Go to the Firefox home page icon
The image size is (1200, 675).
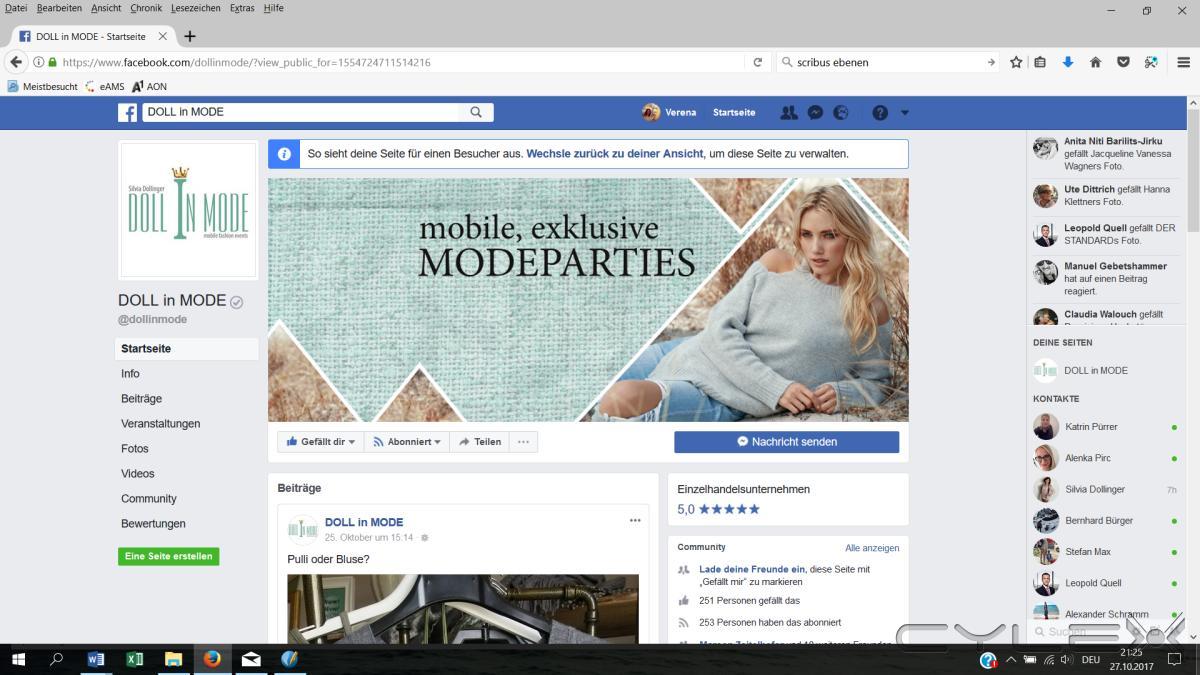tap(1095, 62)
